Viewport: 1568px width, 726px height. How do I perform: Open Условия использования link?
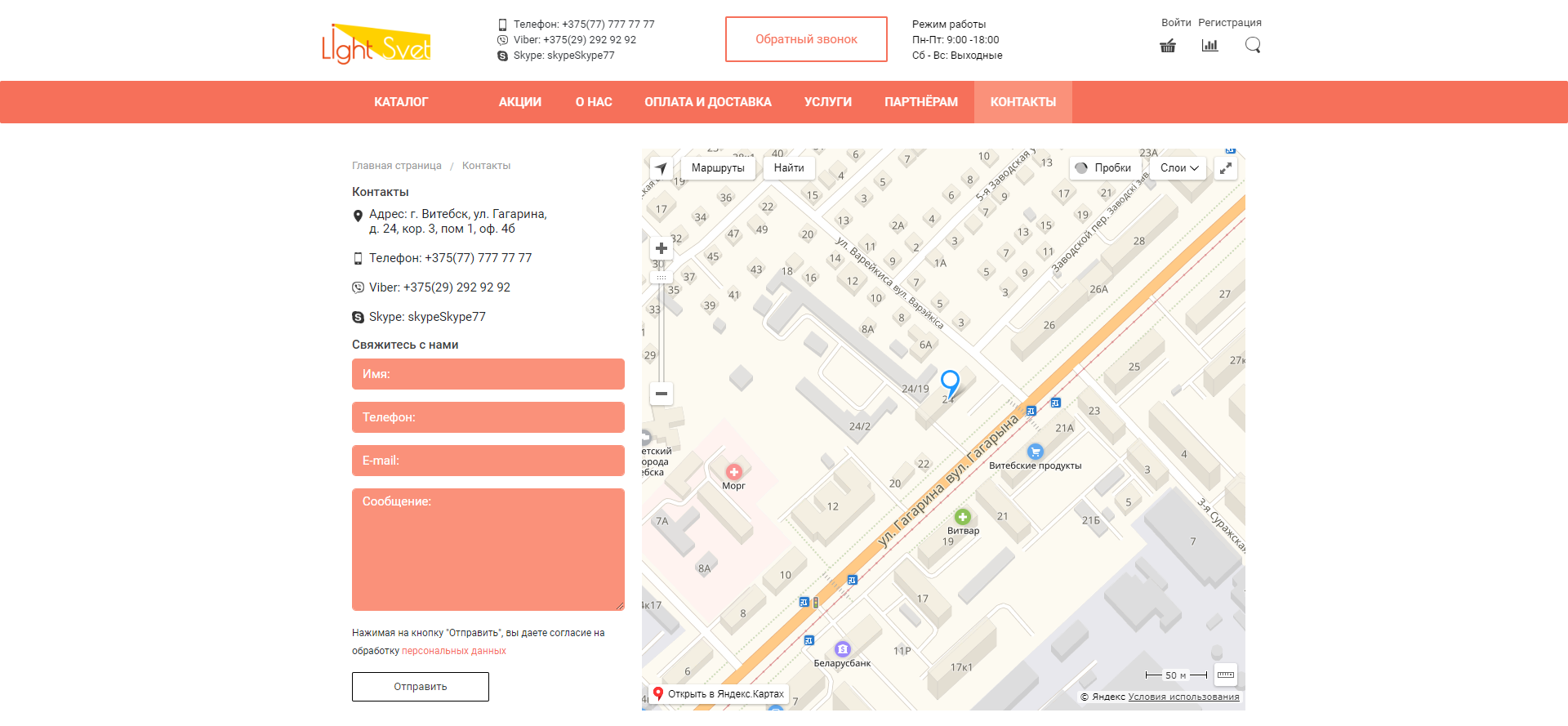coord(1183,697)
